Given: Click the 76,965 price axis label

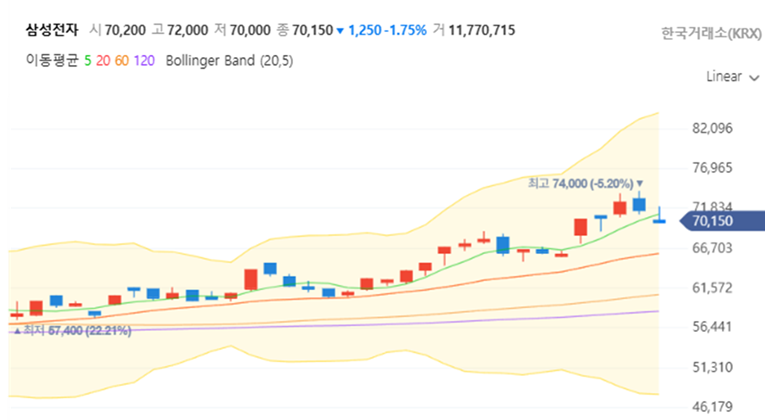Looking at the screenshot, I should pos(712,168).
